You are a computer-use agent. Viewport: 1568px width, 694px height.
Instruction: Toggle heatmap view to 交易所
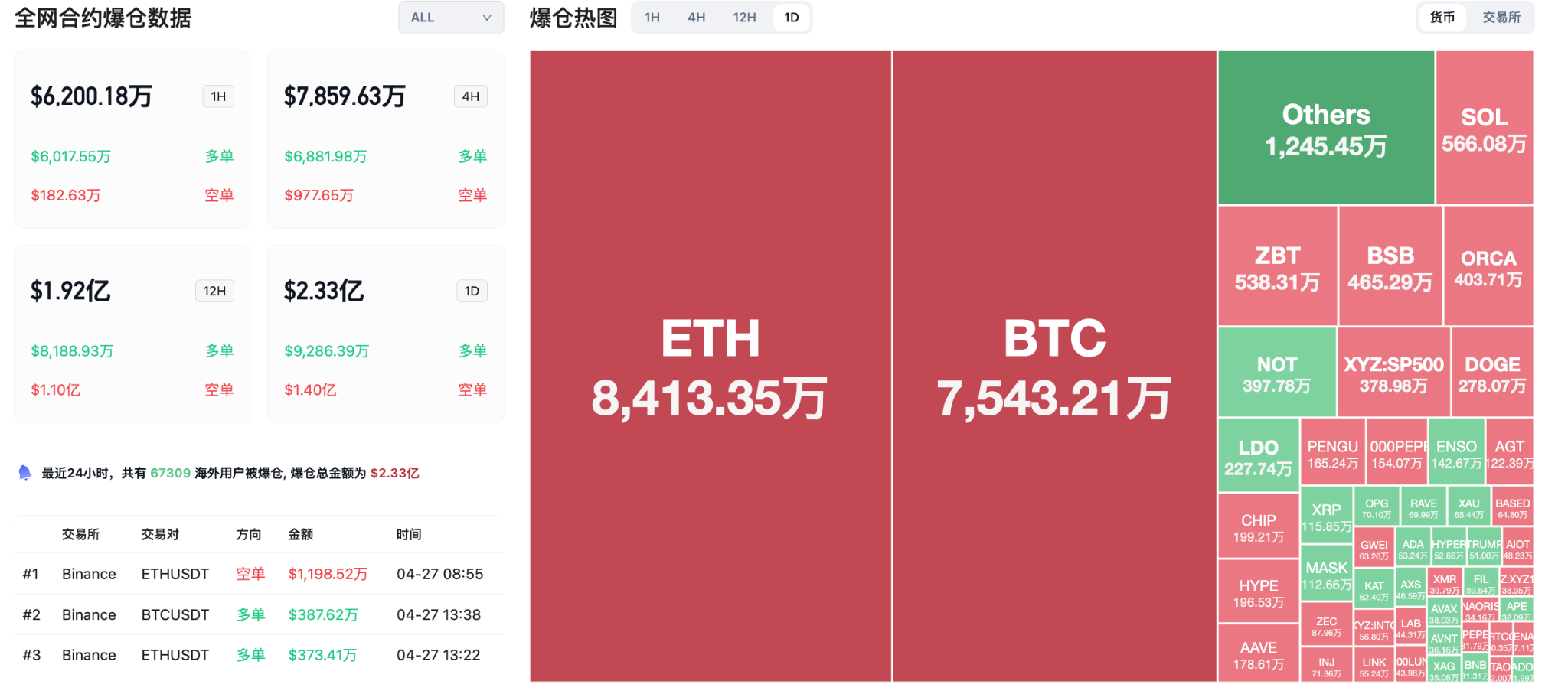(1501, 18)
